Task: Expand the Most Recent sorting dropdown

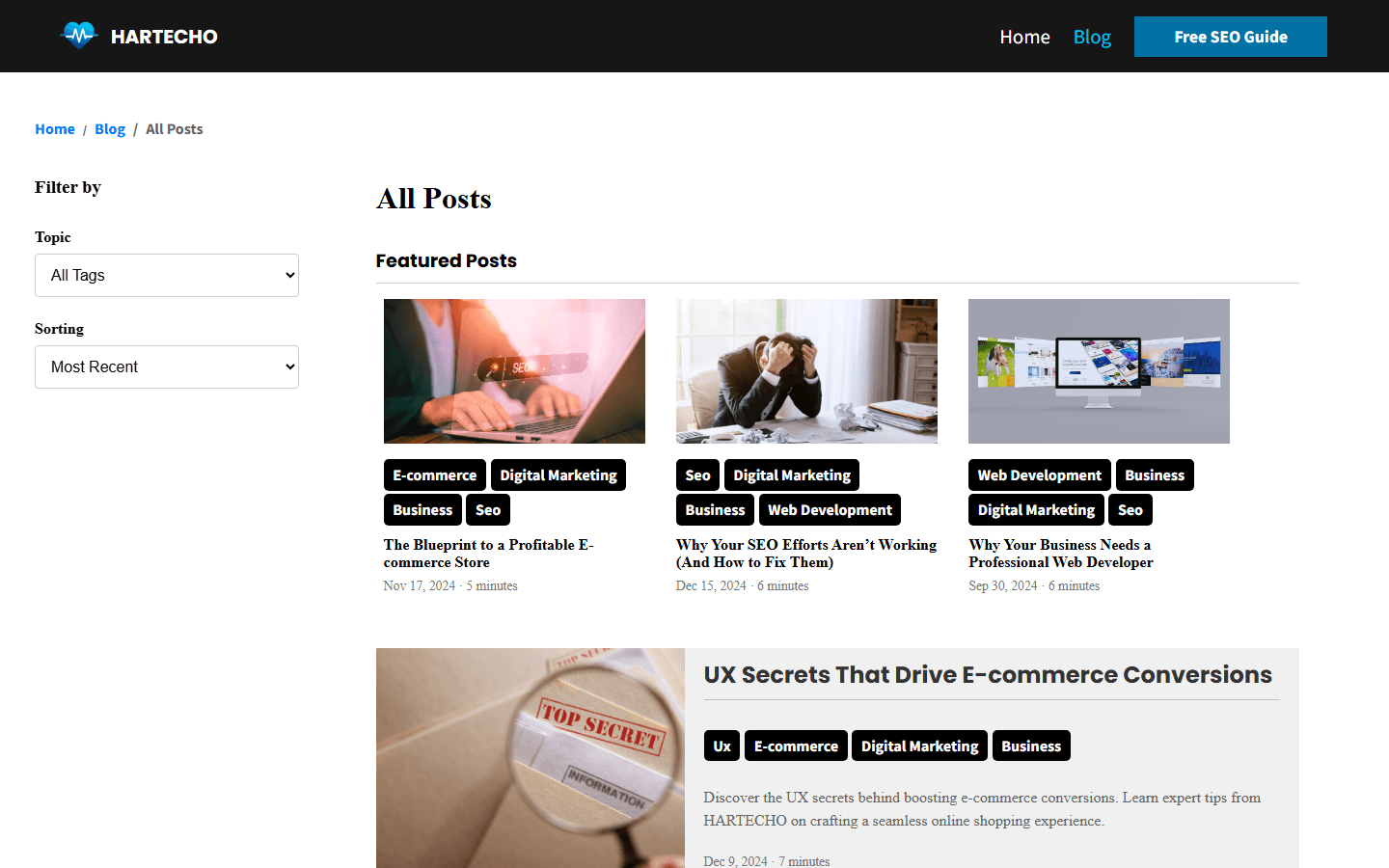Action: [167, 366]
